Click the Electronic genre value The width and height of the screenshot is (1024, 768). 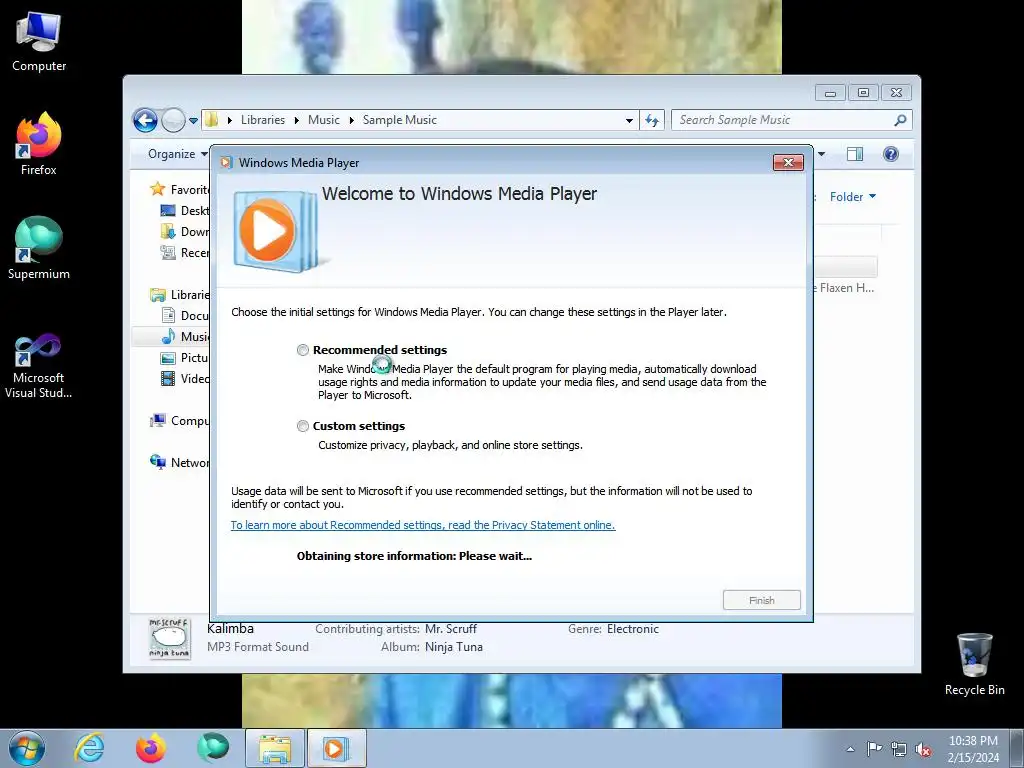[x=633, y=629]
